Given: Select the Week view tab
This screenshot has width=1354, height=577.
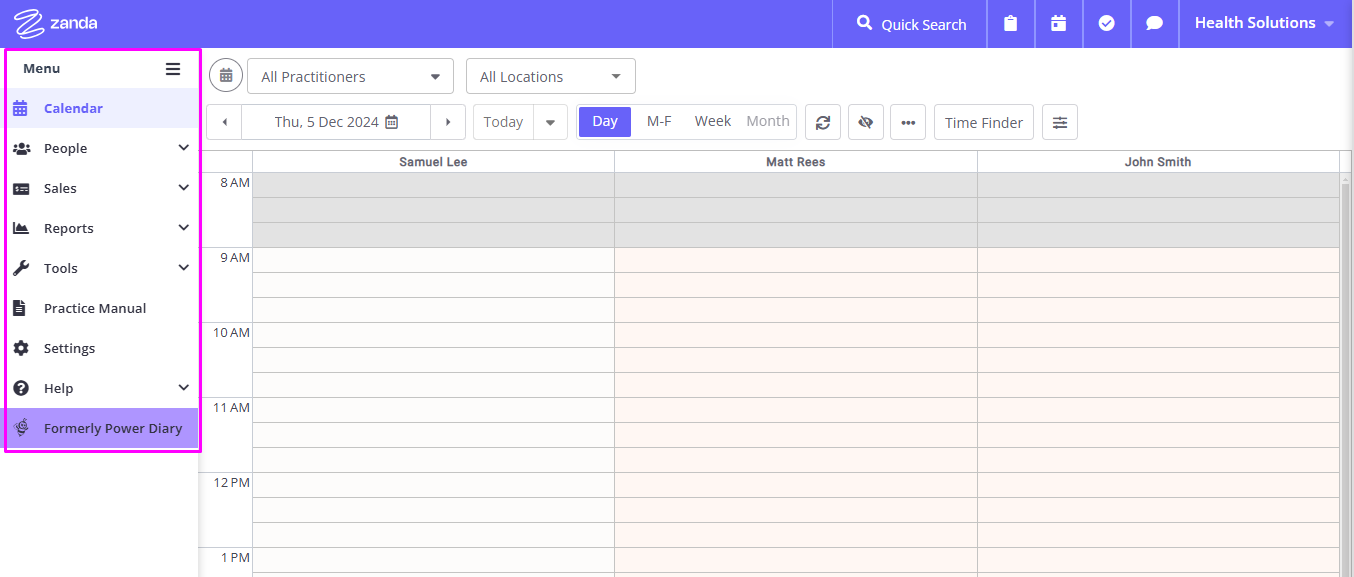Looking at the screenshot, I should point(713,121).
